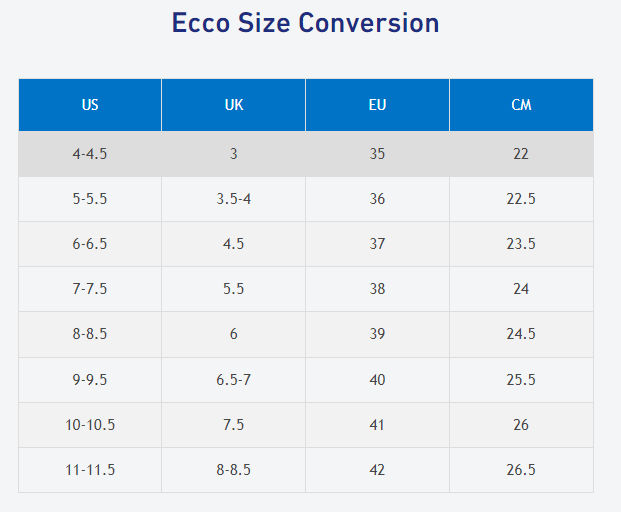Click the Ecco Size Conversion heading
The height and width of the screenshot is (512, 621).
[305, 23]
